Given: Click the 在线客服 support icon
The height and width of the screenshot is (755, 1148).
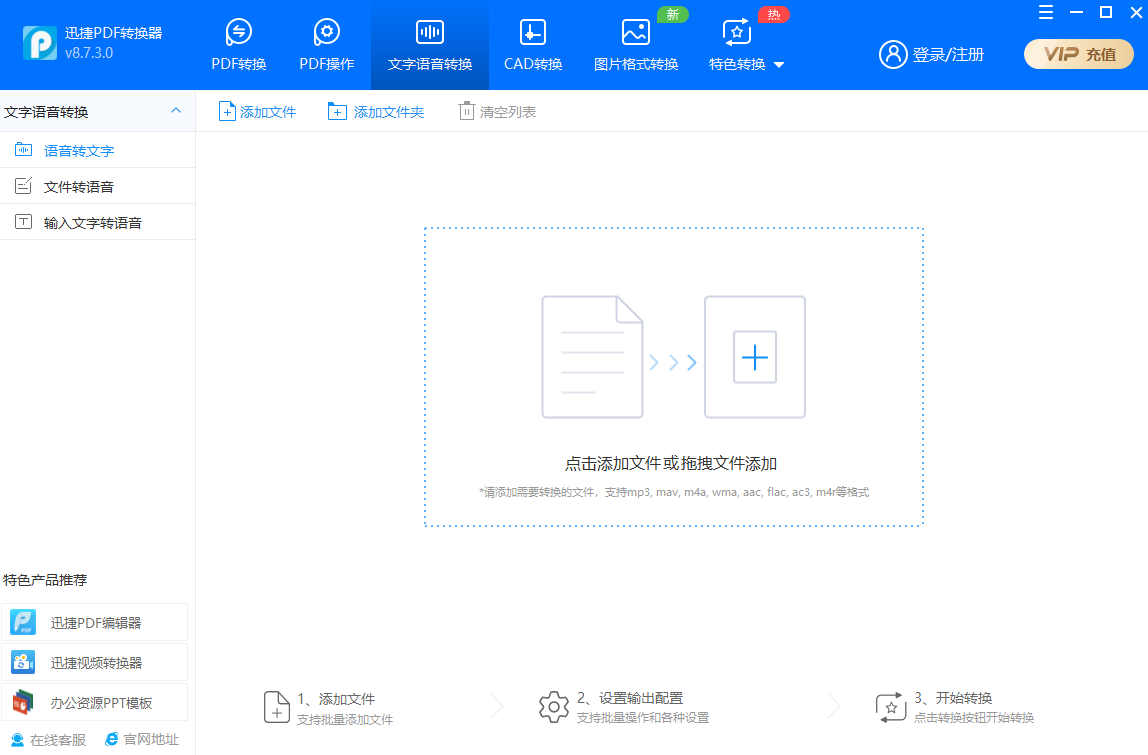Looking at the screenshot, I should pos(18,740).
